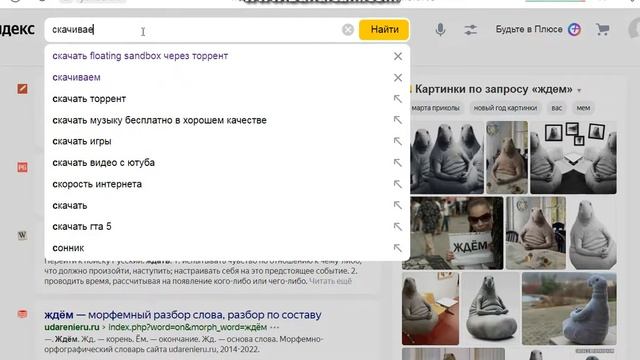
Task: Click the Будьте в Плюсе link
Action: (x=529, y=29)
